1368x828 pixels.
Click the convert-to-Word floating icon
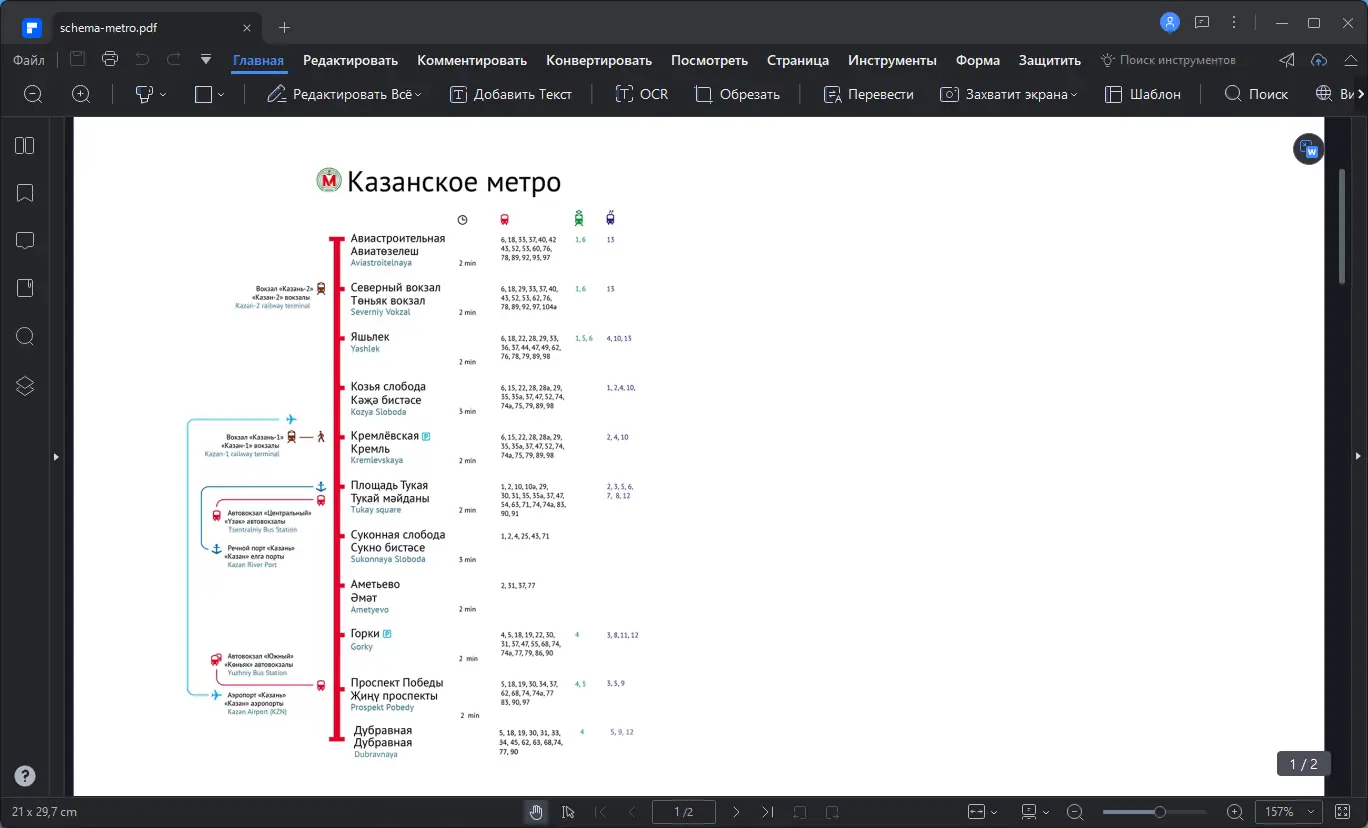(x=1308, y=150)
